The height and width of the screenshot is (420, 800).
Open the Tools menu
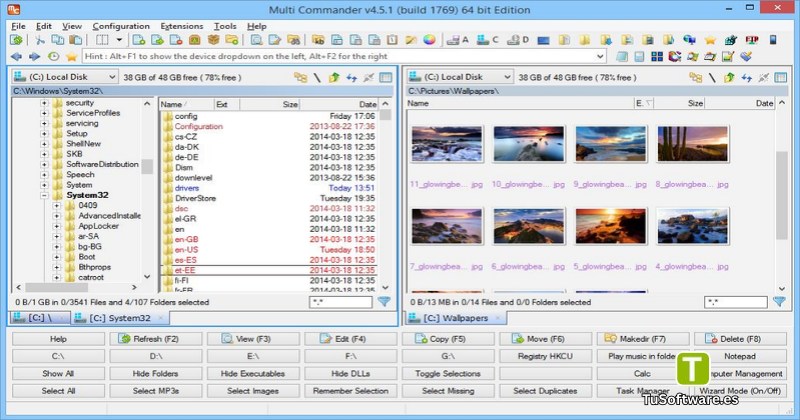point(225,26)
